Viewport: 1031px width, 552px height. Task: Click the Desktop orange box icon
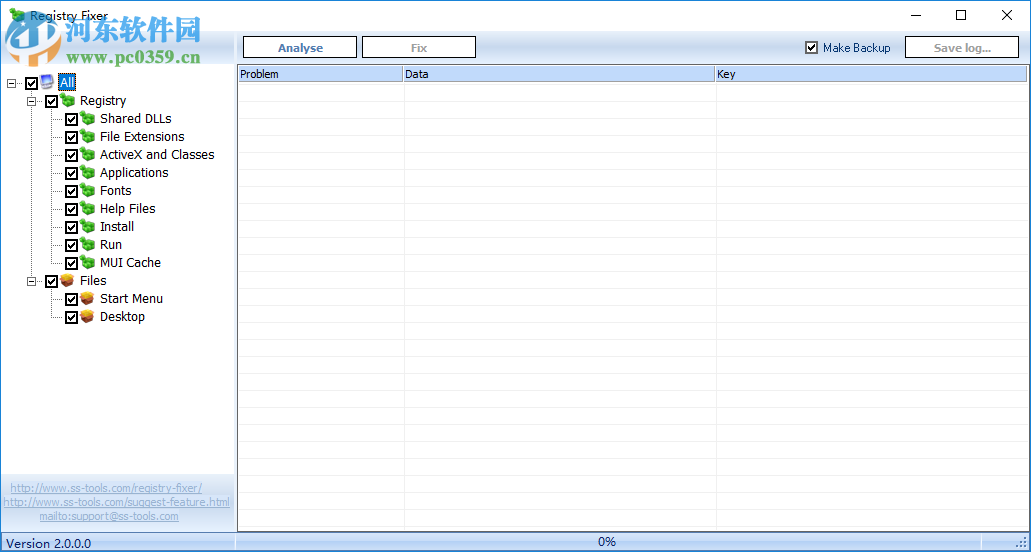click(x=87, y=316)
